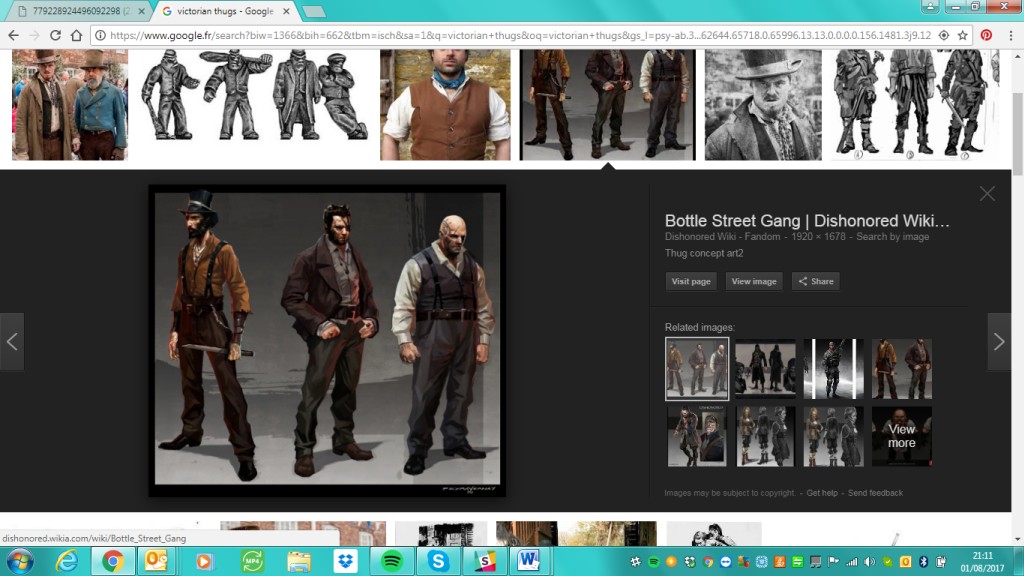1024x576 pixels.
Task: Share this image result
Action: 816,281
